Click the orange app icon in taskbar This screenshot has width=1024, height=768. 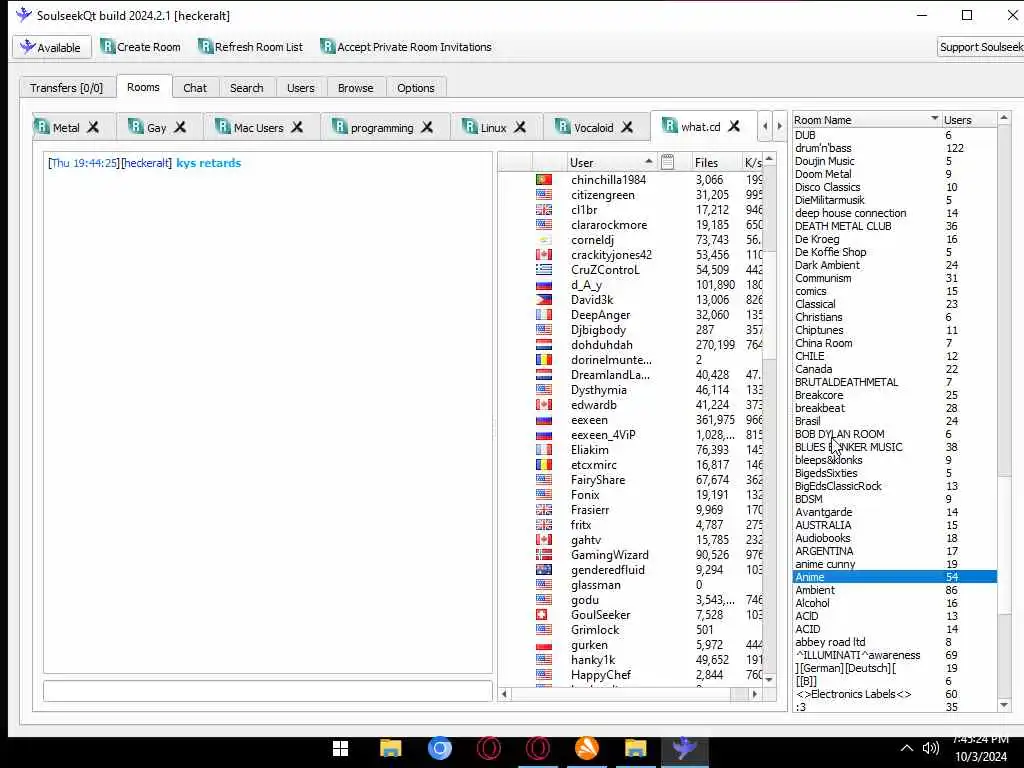click(586, 748)
